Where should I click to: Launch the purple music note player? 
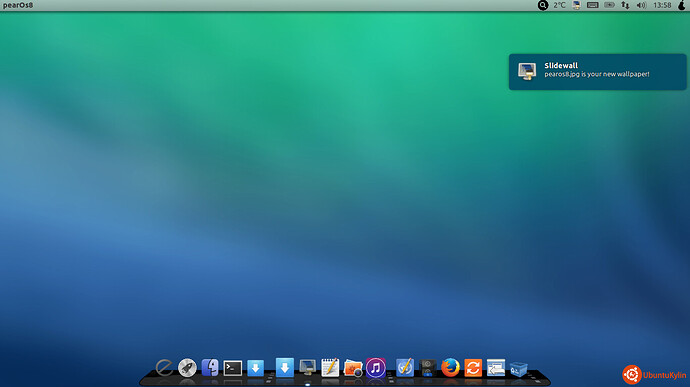pos(375,368)
